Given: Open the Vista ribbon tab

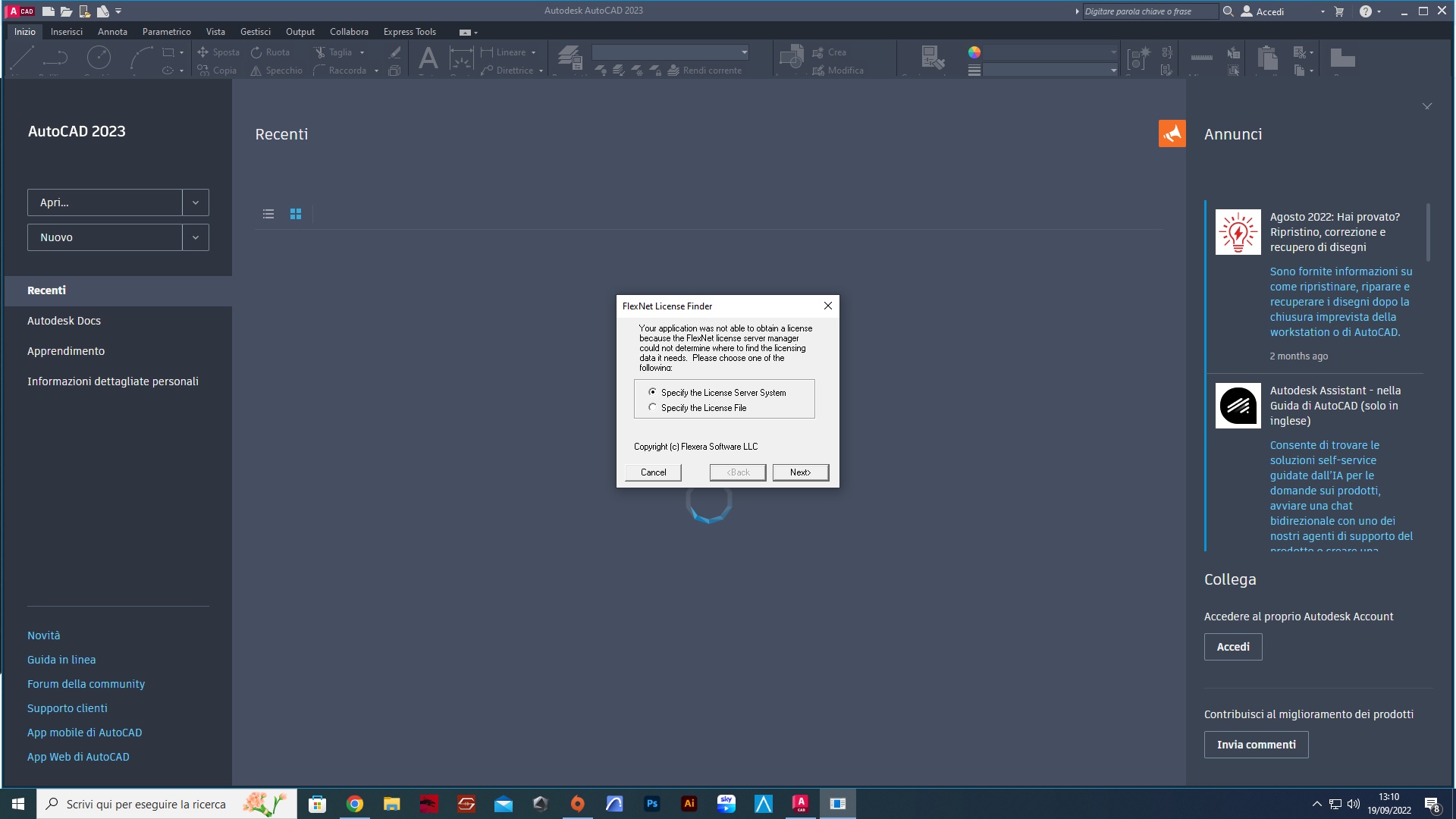Looking at the screenshot, I should pos(215,32).
